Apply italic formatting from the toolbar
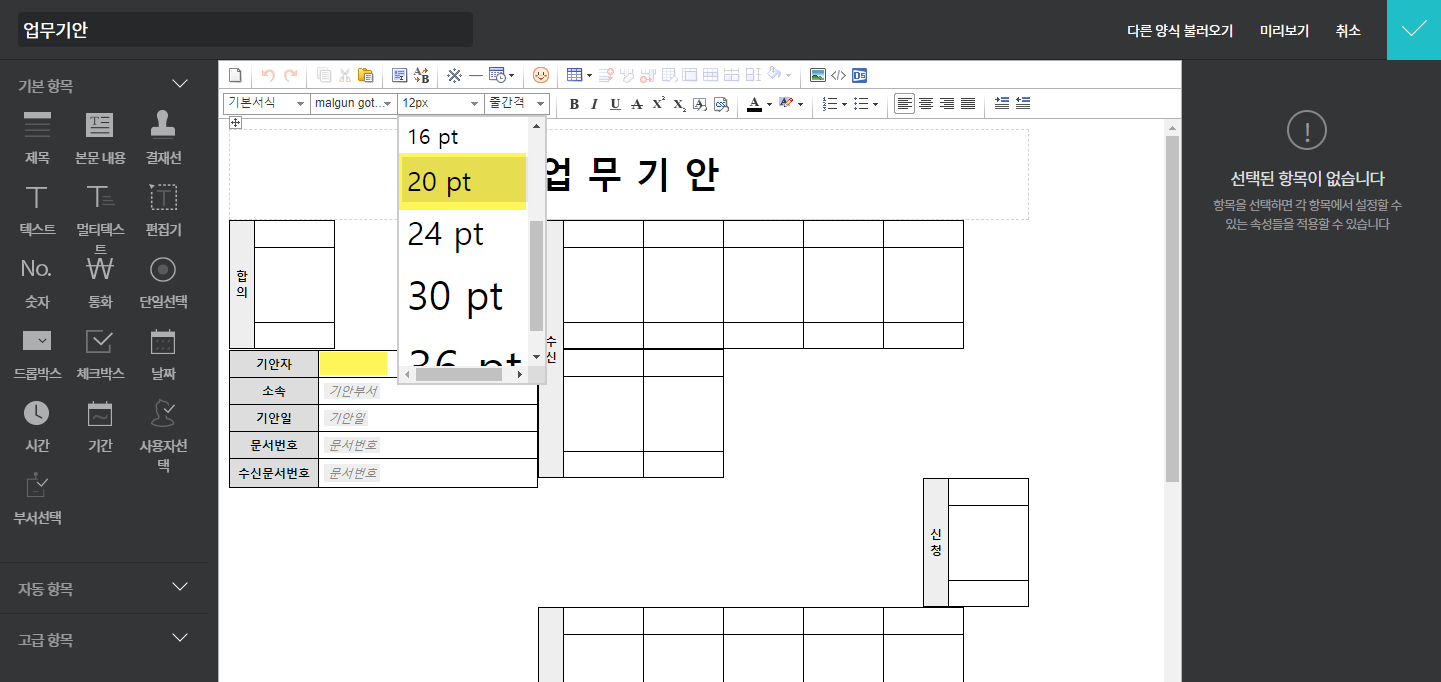Viewport: 1441px width, 682px height. pyautogui.click(x=594, y=104)
